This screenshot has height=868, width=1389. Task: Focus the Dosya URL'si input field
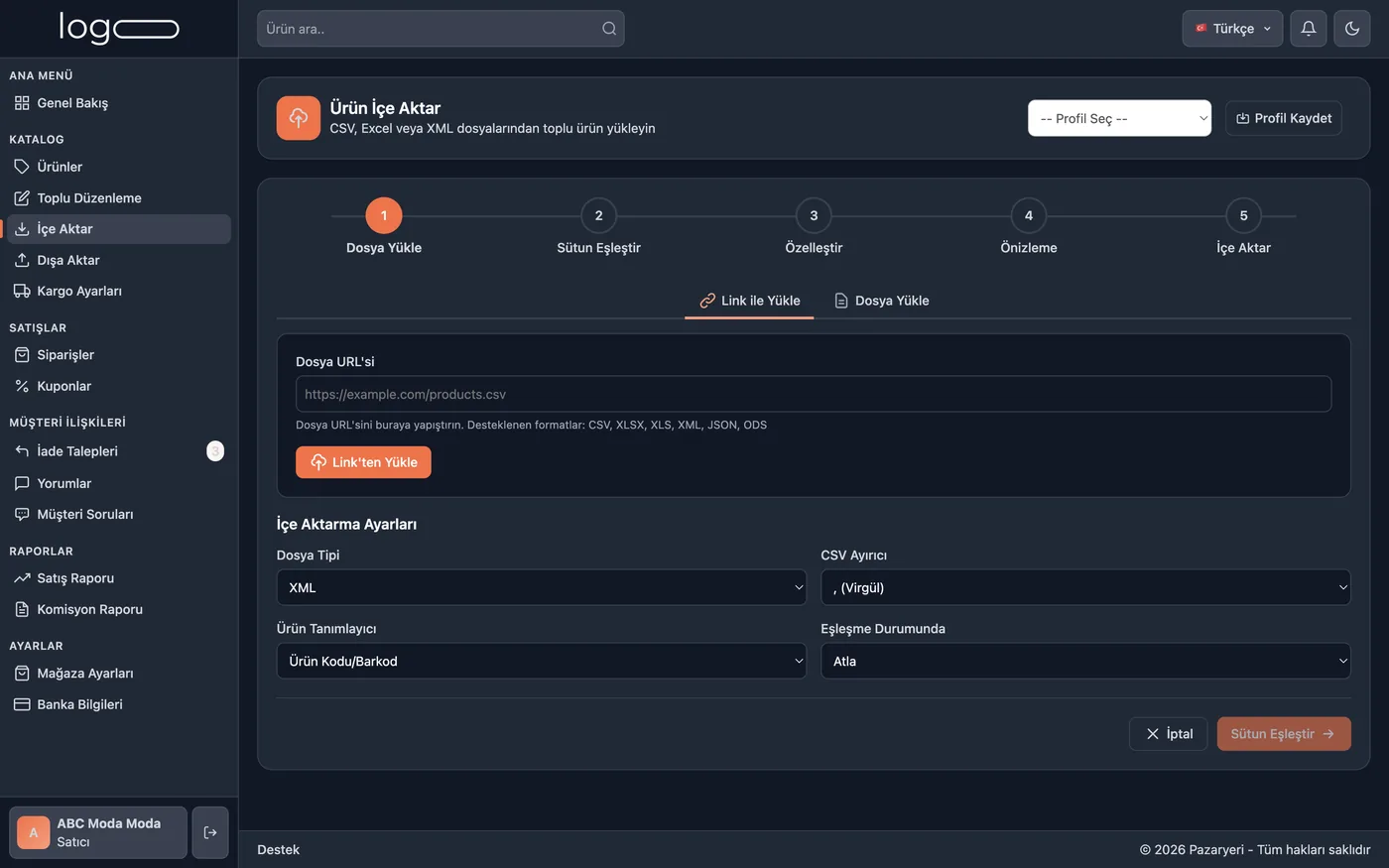[x=814, y=394]
